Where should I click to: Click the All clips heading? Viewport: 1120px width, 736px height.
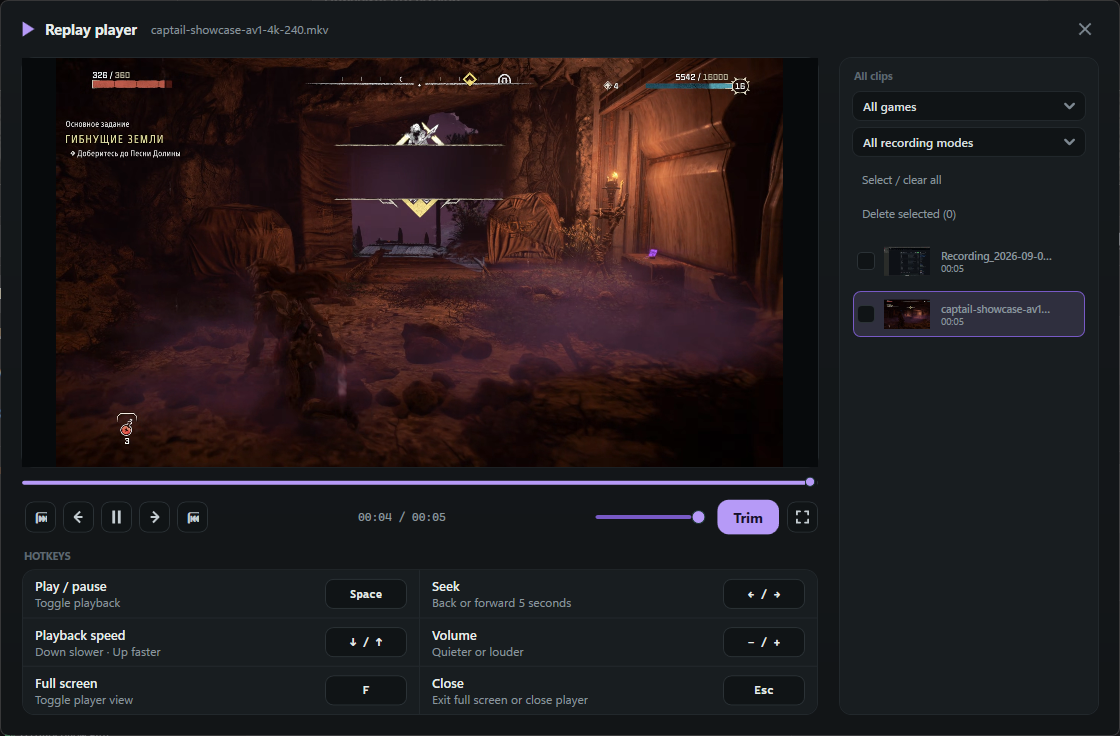[873, 76]
